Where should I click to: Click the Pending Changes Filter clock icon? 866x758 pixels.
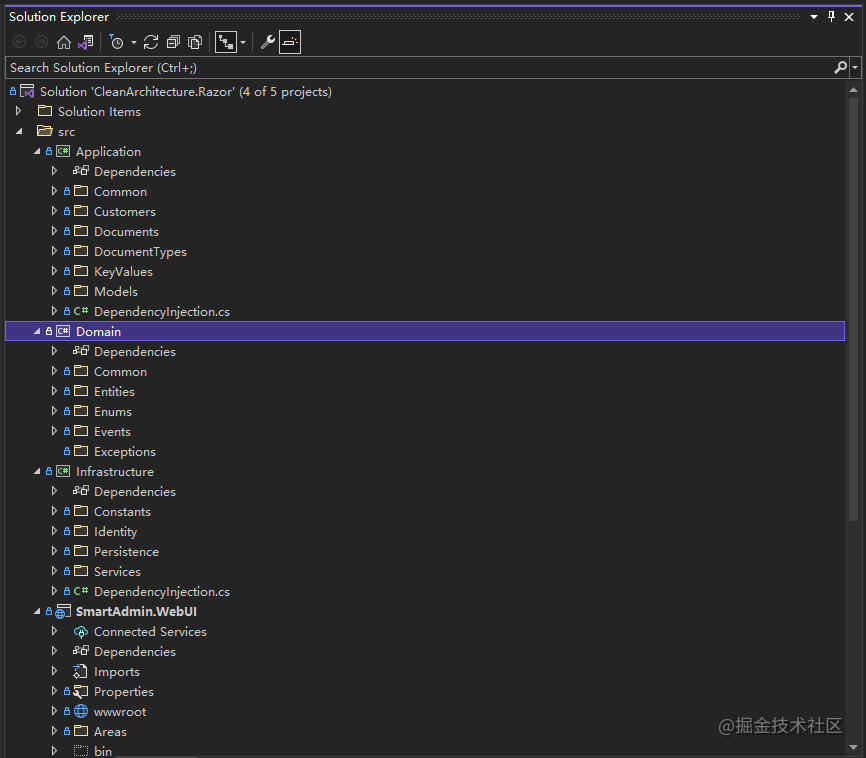(116, 42)
